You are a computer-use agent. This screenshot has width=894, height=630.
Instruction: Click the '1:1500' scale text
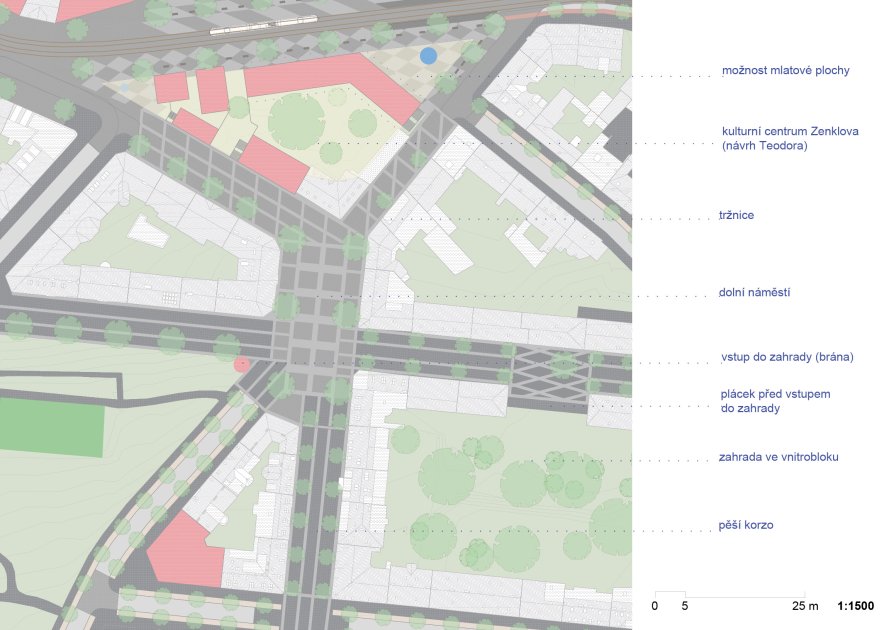[x=855, y=606]
